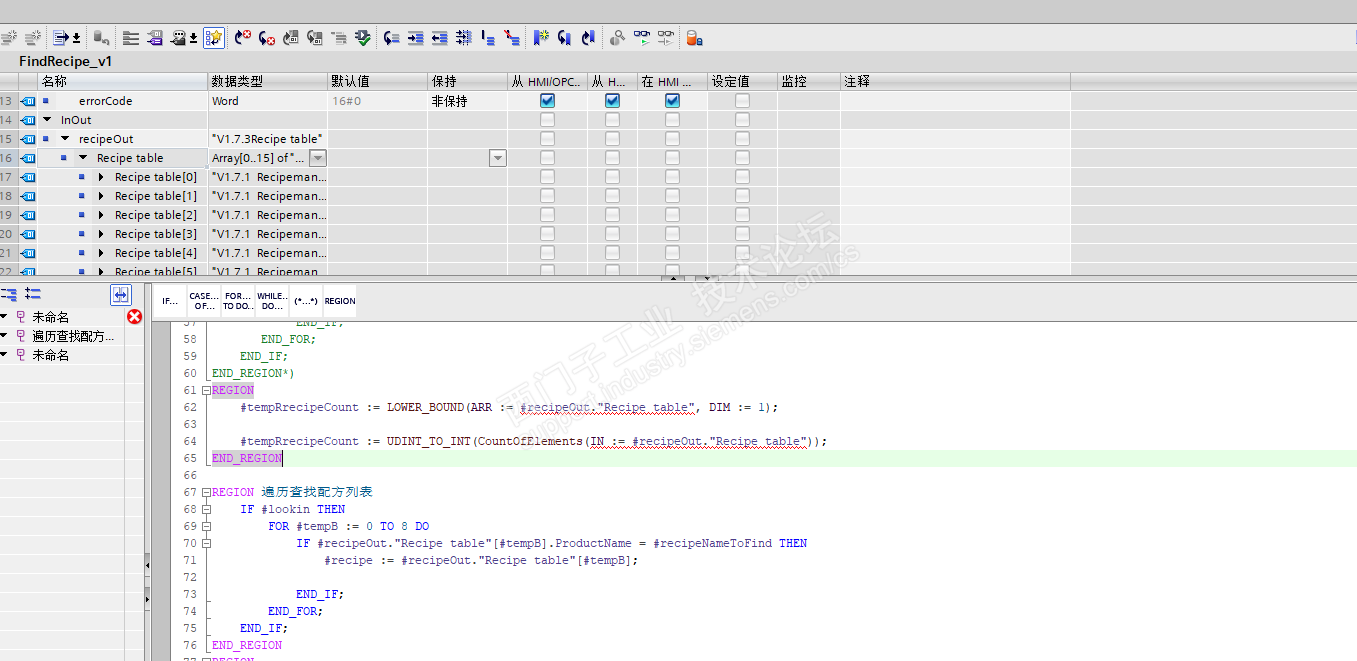Click the previous bookmark icon
The image size is (1357, 661).
click(588, 38)
